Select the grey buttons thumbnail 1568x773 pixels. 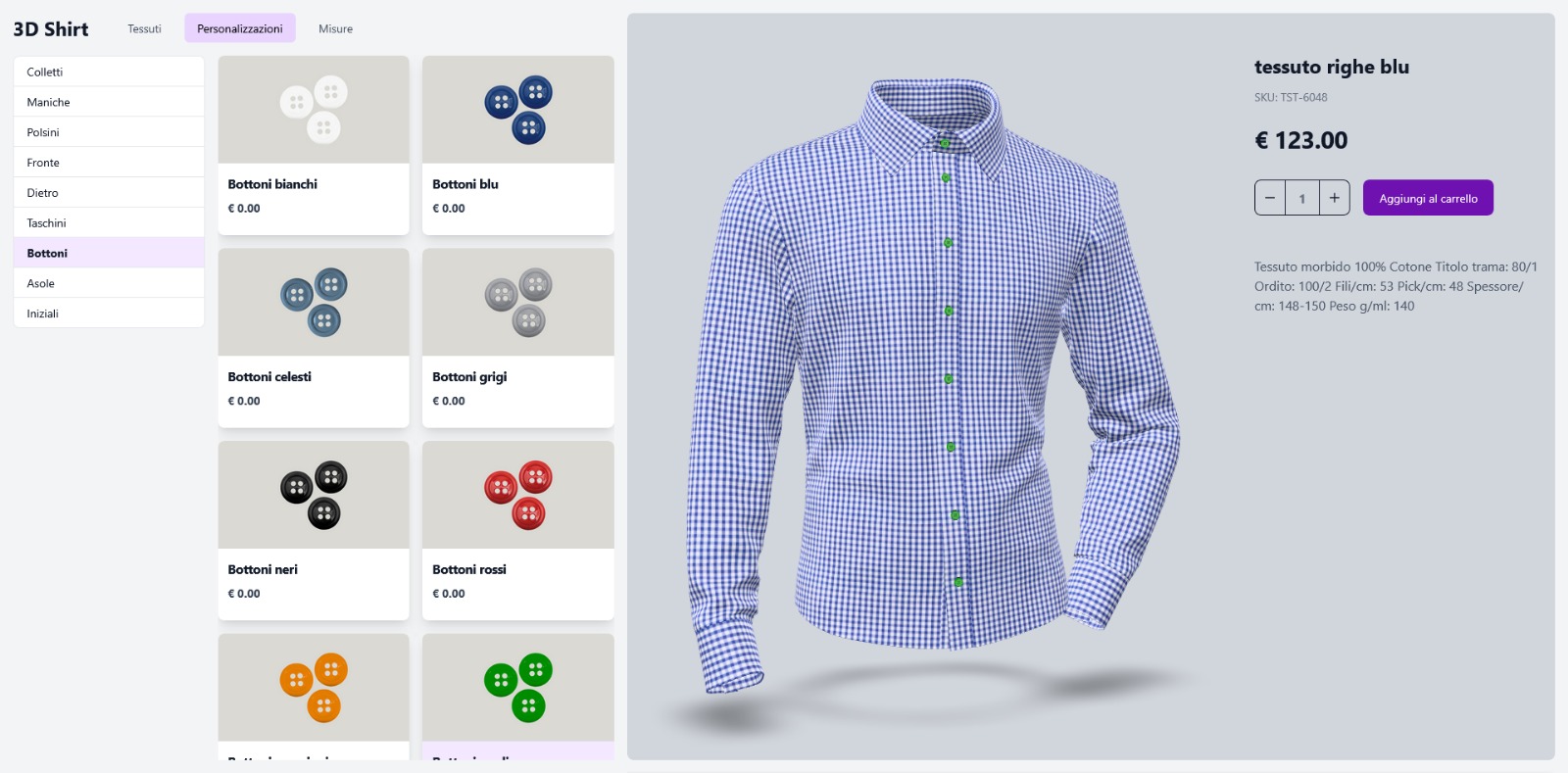click(x=518, y=302)
